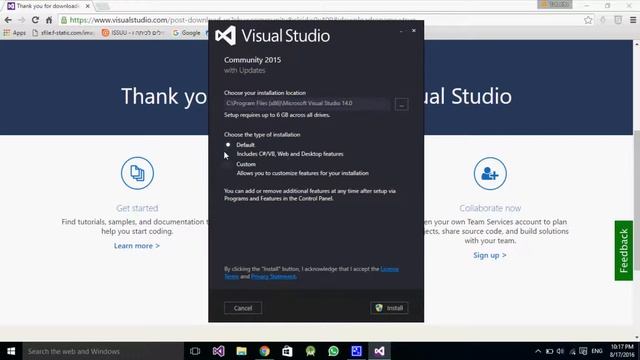Viewport: 640px width, 360px height.
Task: Select the Default installation radio button
Action: [x=228, y=144]
